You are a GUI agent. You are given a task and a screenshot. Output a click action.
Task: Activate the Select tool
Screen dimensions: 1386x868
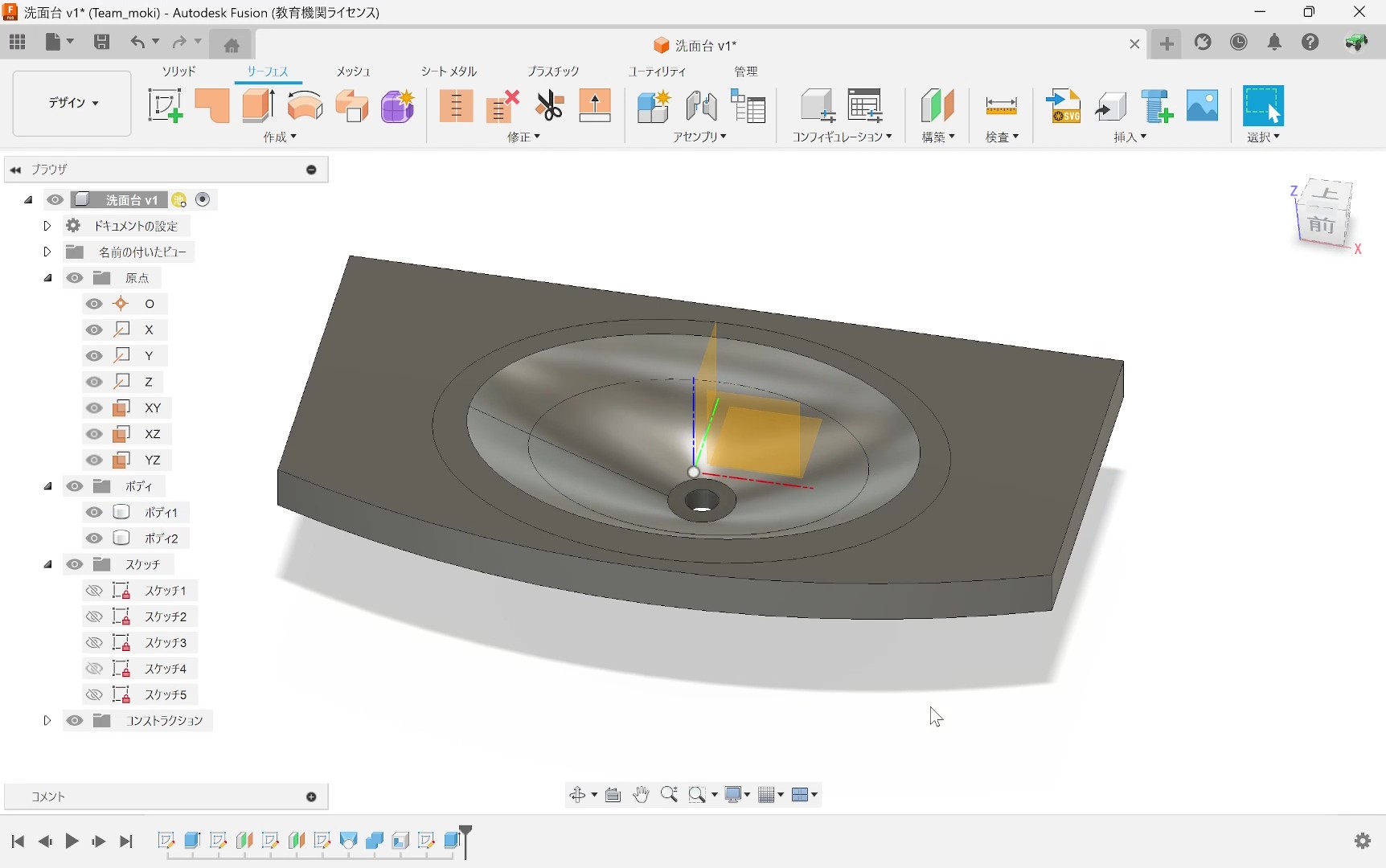[x=1263, y=106]
